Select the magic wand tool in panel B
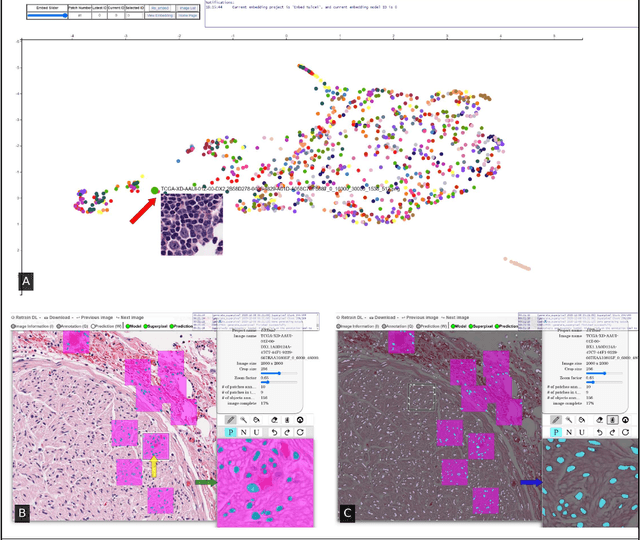Image resolution: width=640 pixels, height=540 pixels. (x=243, y=420)
